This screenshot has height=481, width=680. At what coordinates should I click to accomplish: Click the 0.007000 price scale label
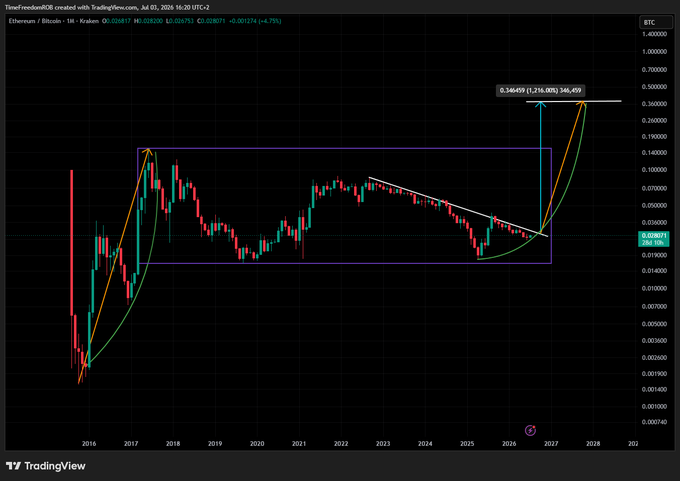[x=654, y=307]
